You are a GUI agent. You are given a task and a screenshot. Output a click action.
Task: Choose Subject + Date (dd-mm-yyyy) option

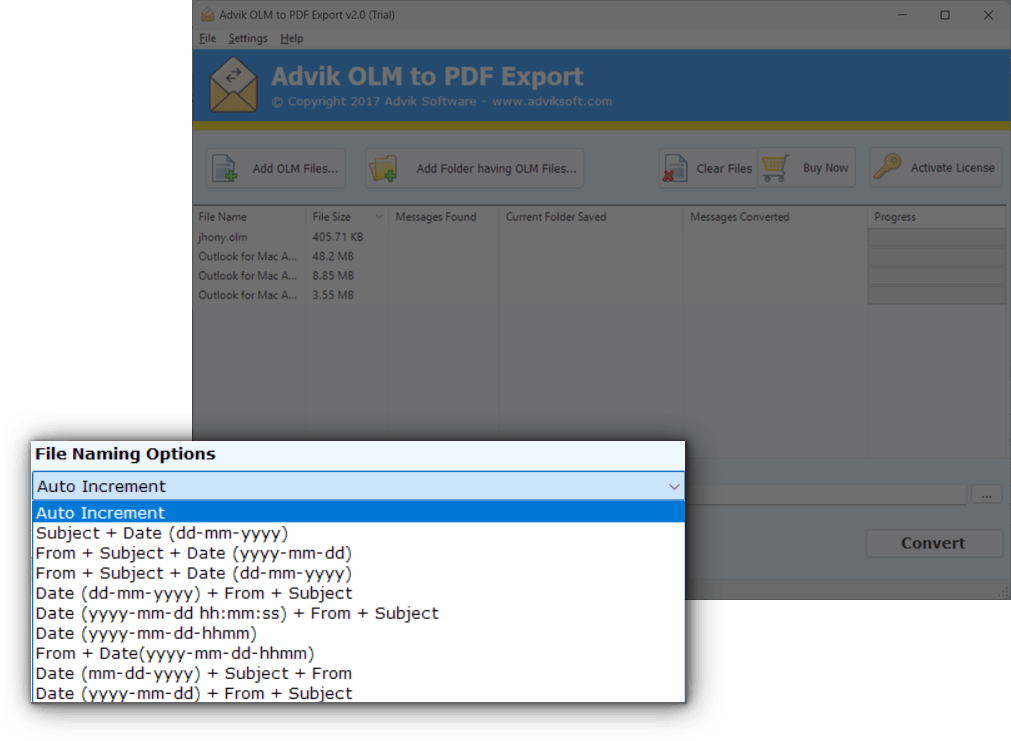pyautogui.click(x=358, y=533)
